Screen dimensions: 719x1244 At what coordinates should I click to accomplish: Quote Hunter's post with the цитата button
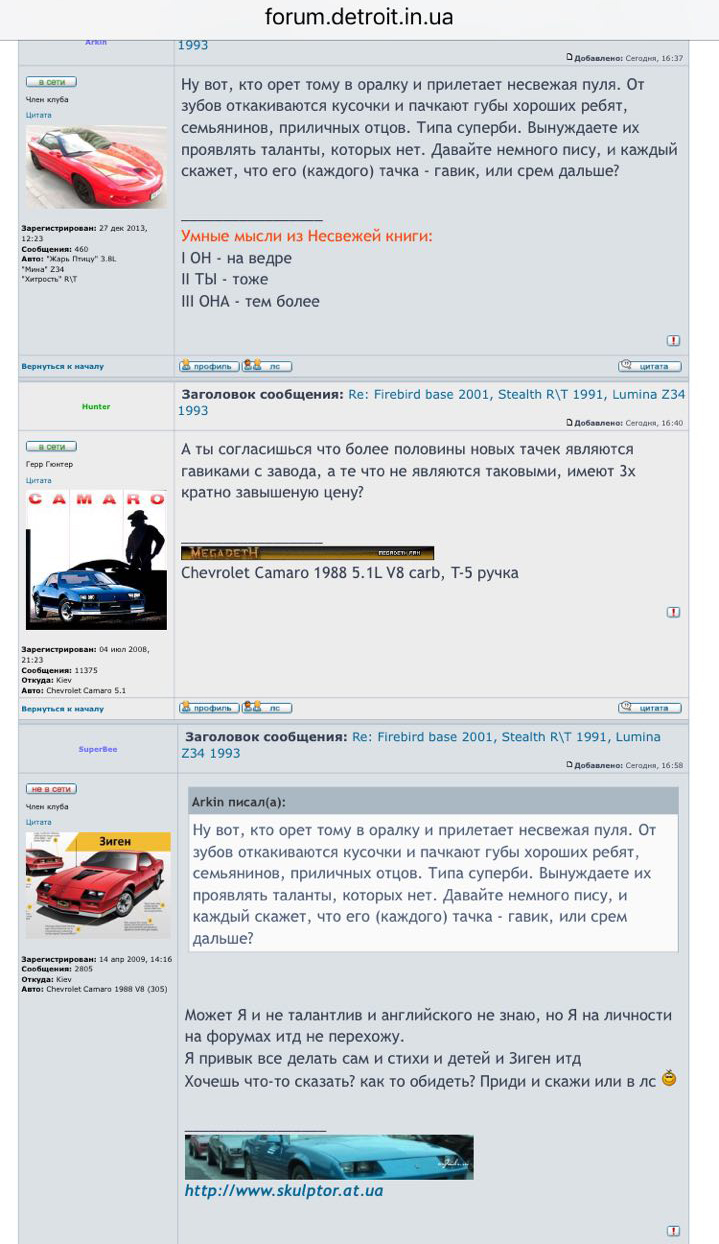point(649,708)
